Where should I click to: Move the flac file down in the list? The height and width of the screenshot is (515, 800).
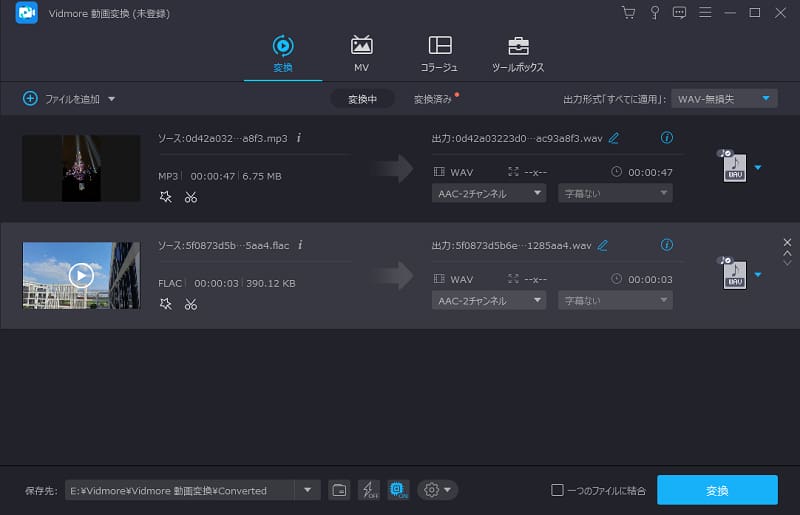787,263
